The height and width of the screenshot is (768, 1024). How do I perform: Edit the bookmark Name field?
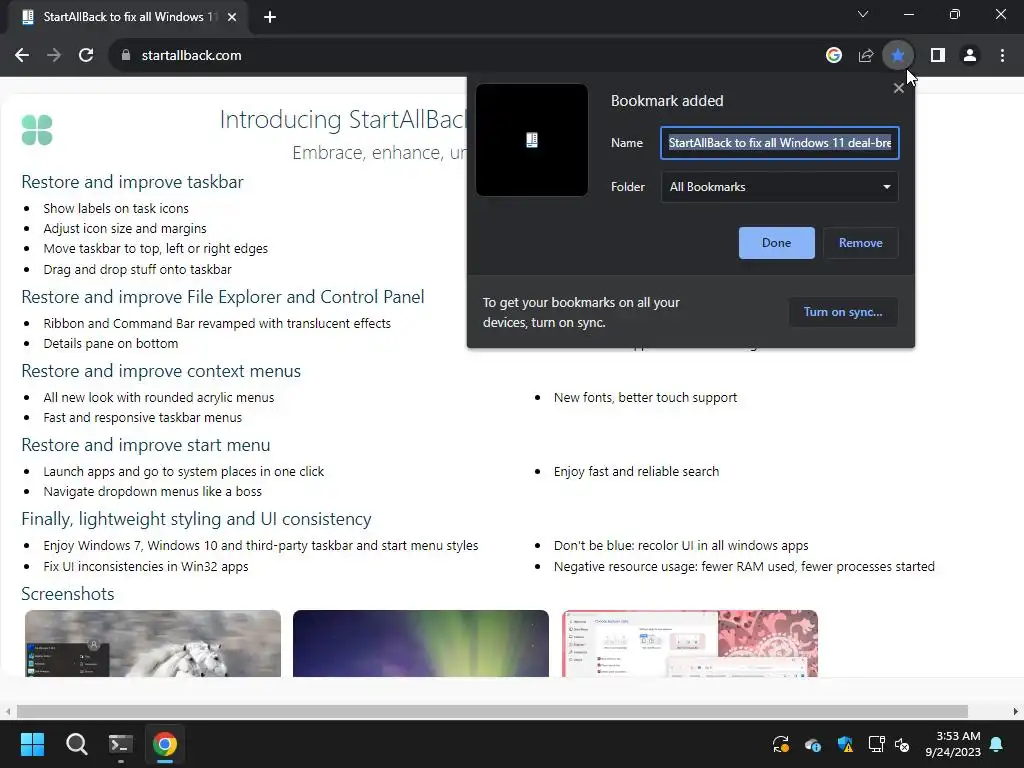[x=780, y=143]
